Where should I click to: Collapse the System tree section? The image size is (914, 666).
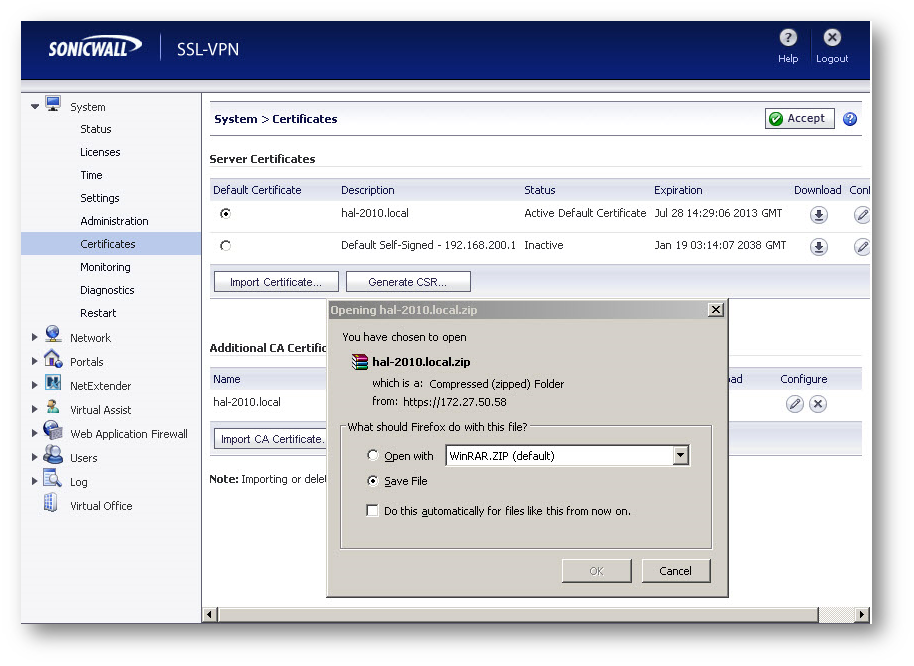(35, 106)
